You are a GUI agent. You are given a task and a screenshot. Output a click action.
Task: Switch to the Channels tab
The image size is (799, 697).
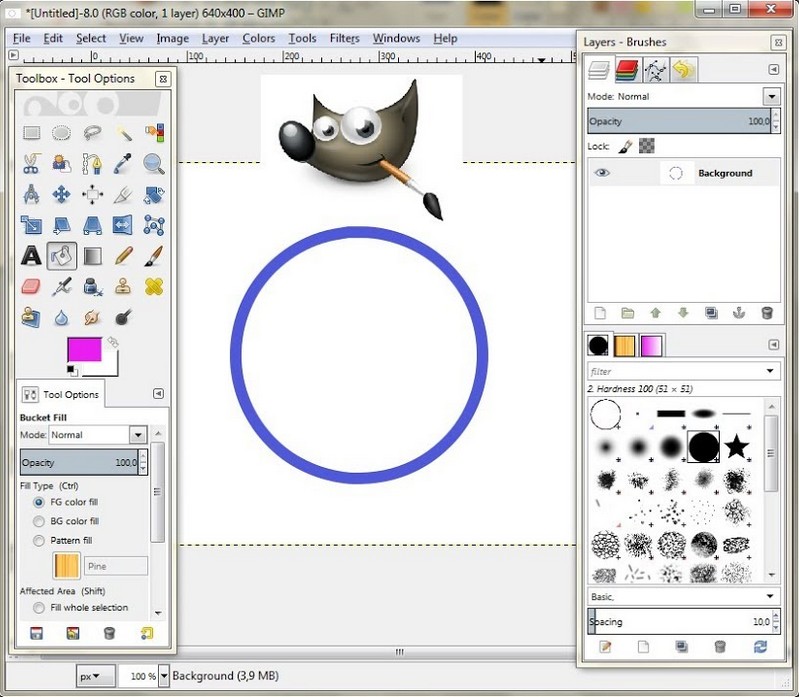(x=627, y=70)
